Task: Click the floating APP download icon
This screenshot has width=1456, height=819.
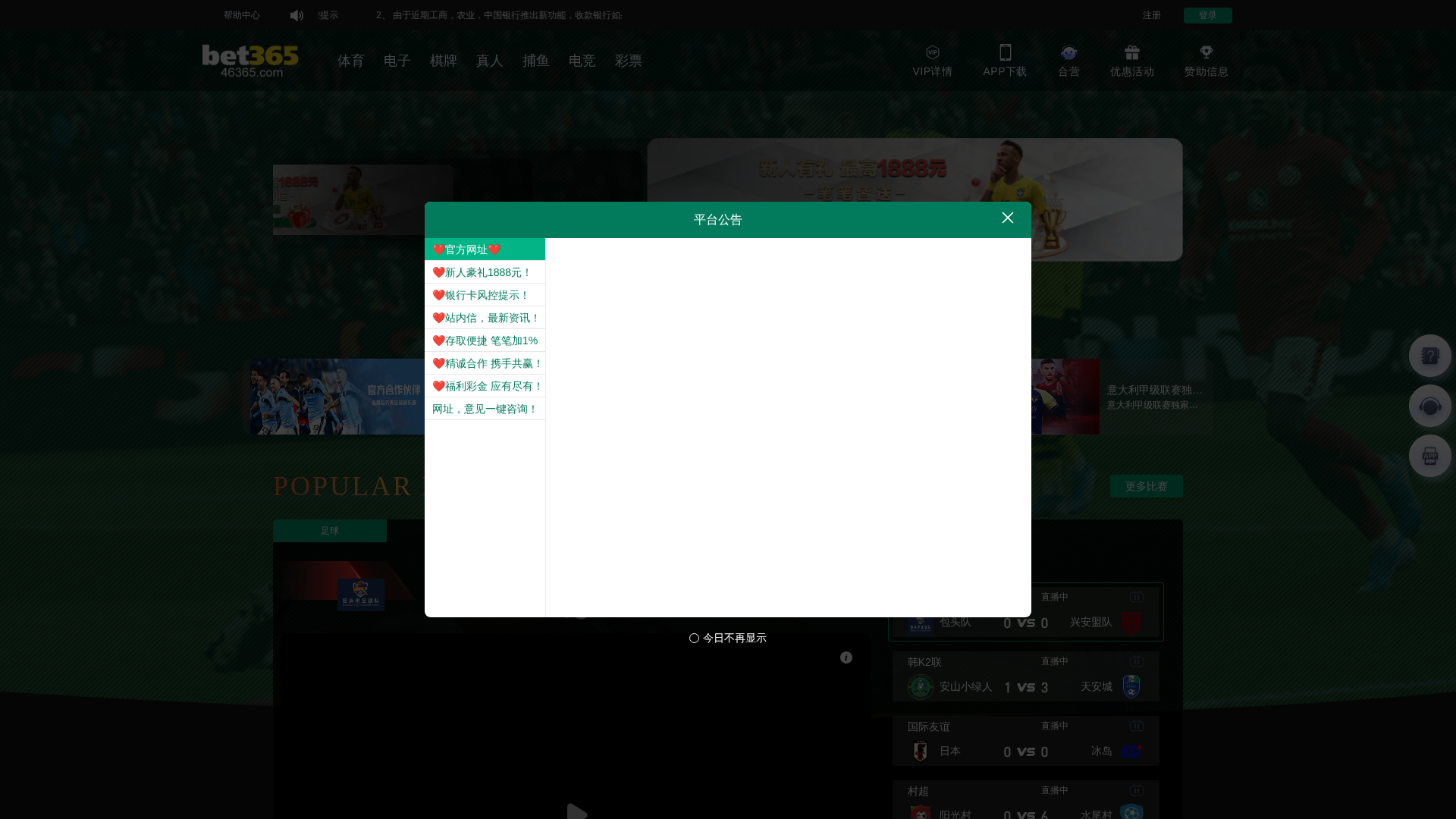Action: pos(1429,456)
